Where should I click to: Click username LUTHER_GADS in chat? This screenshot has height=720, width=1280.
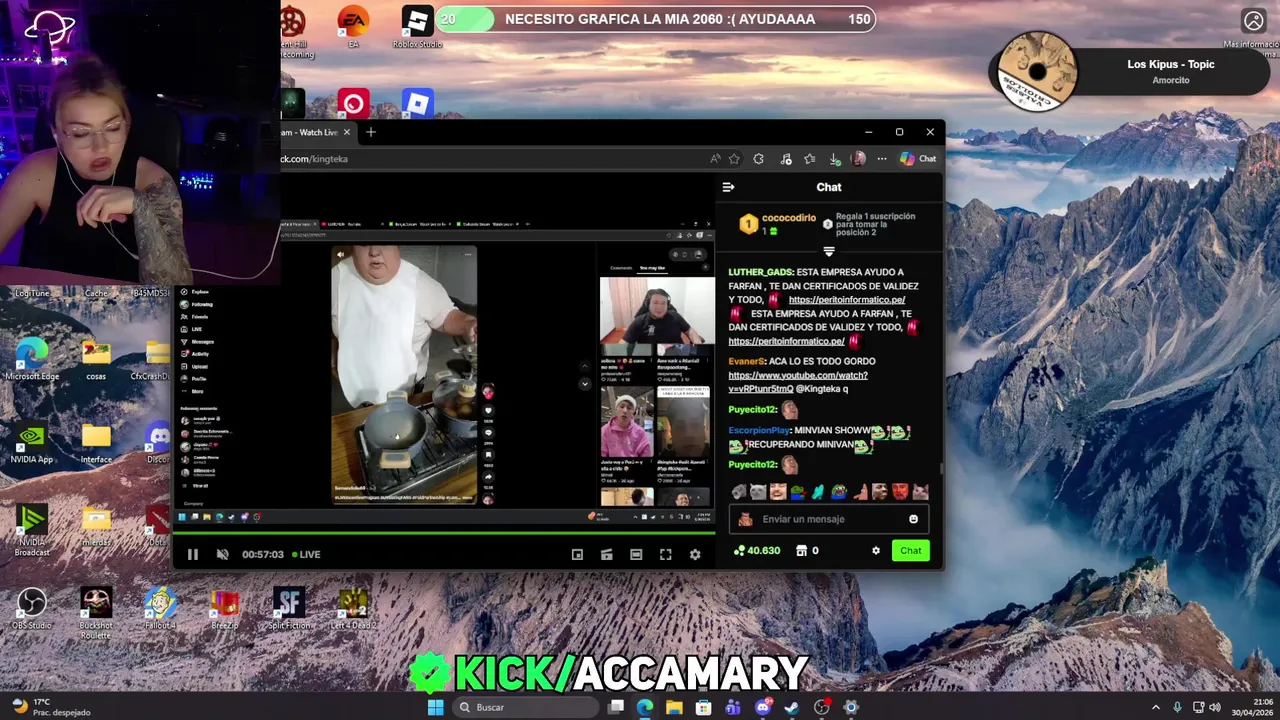[x=760, y=272]
